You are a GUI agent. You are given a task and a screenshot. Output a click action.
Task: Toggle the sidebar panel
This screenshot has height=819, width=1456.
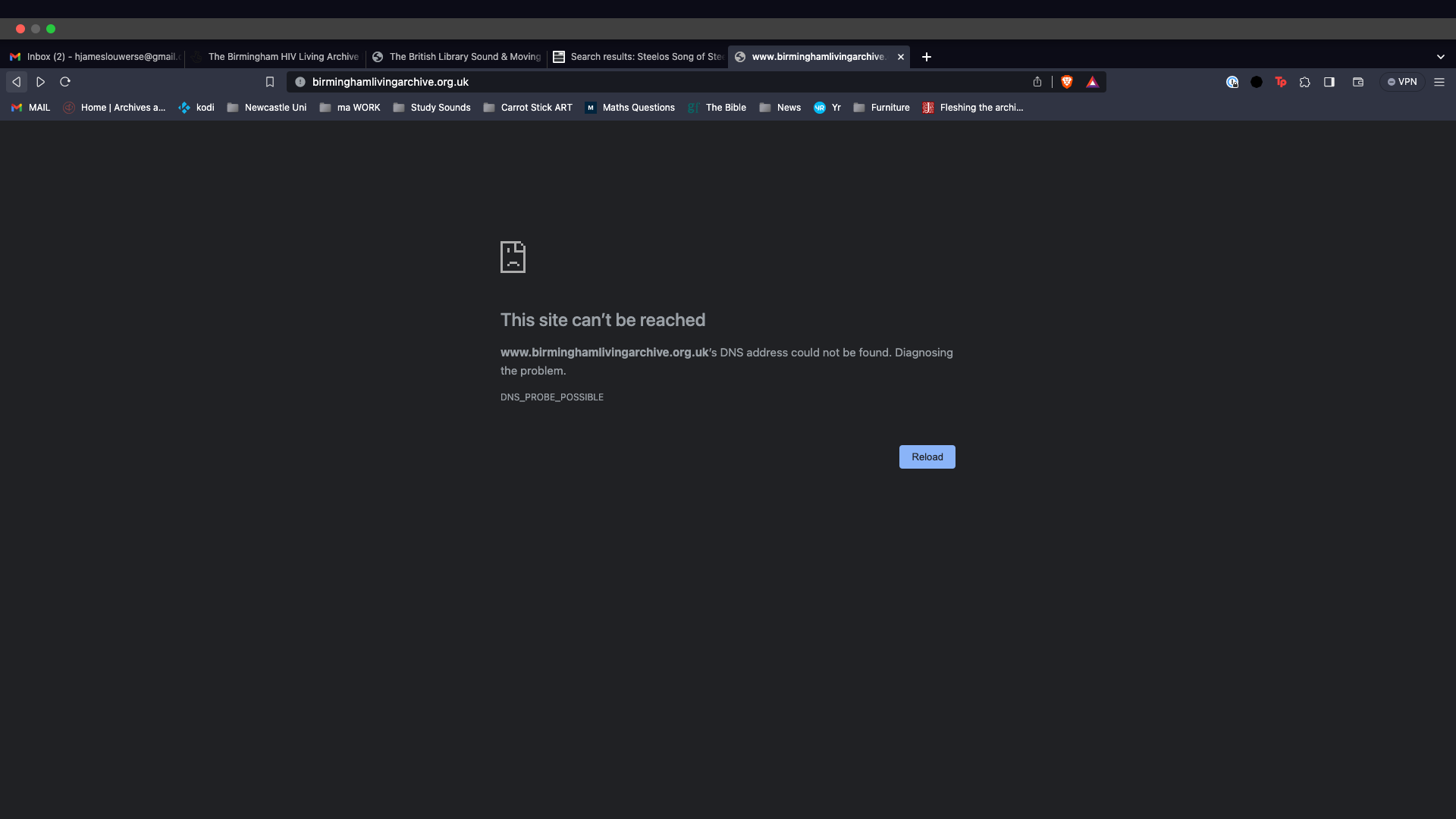click(x=1329, y=82)
